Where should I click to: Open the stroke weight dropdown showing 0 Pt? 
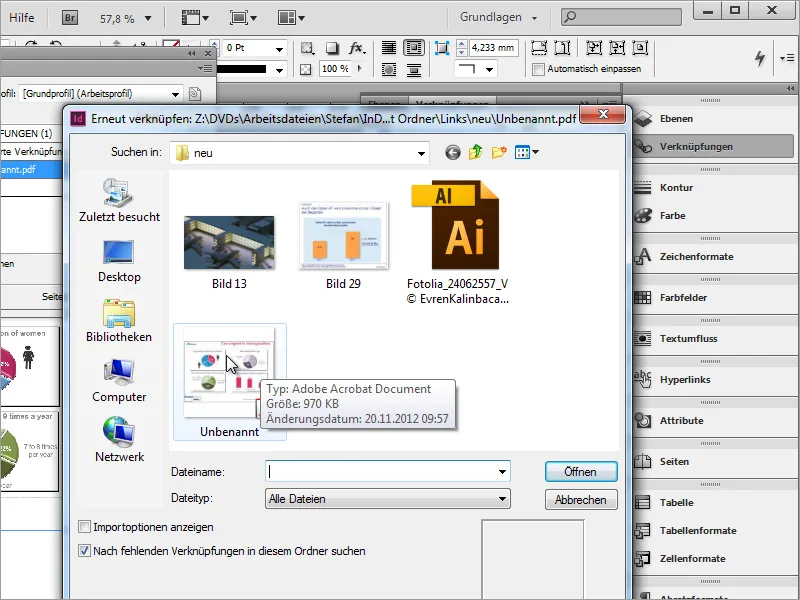(279, 49)
